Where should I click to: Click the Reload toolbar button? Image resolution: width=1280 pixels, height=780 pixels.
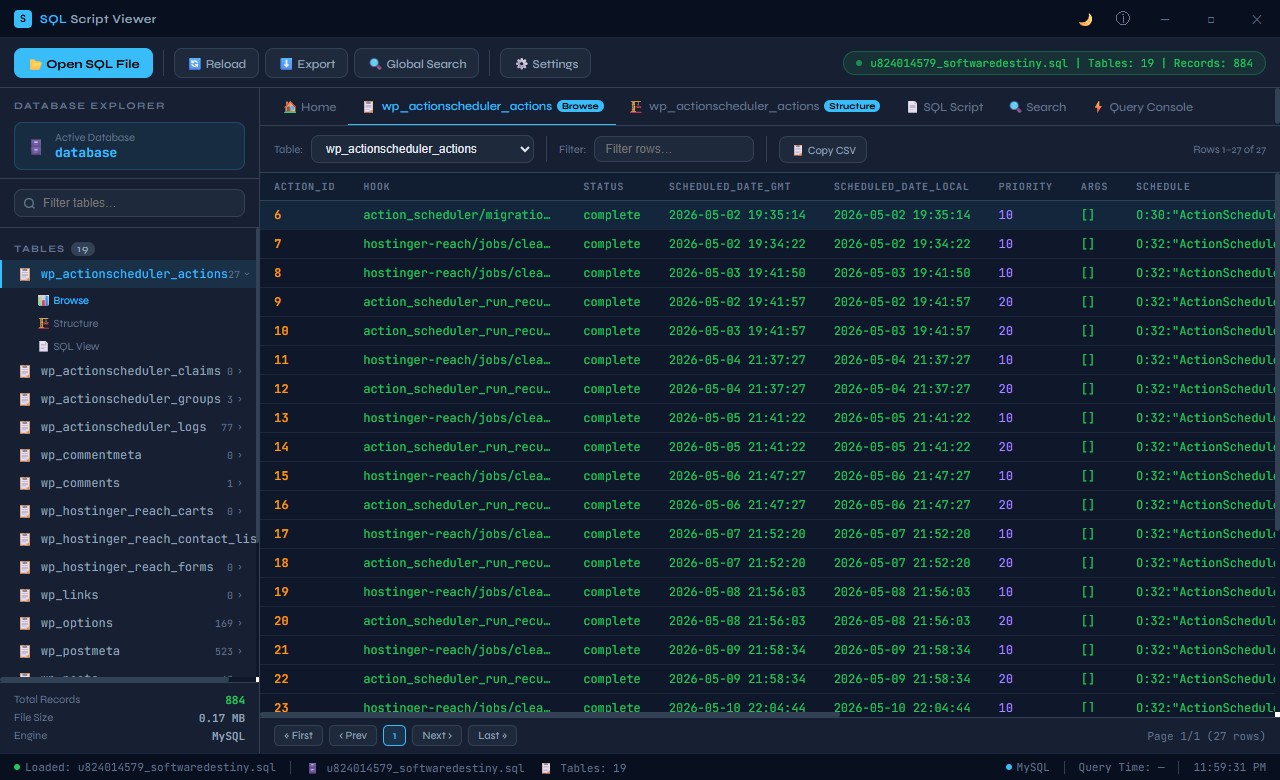tap(217, 63)
